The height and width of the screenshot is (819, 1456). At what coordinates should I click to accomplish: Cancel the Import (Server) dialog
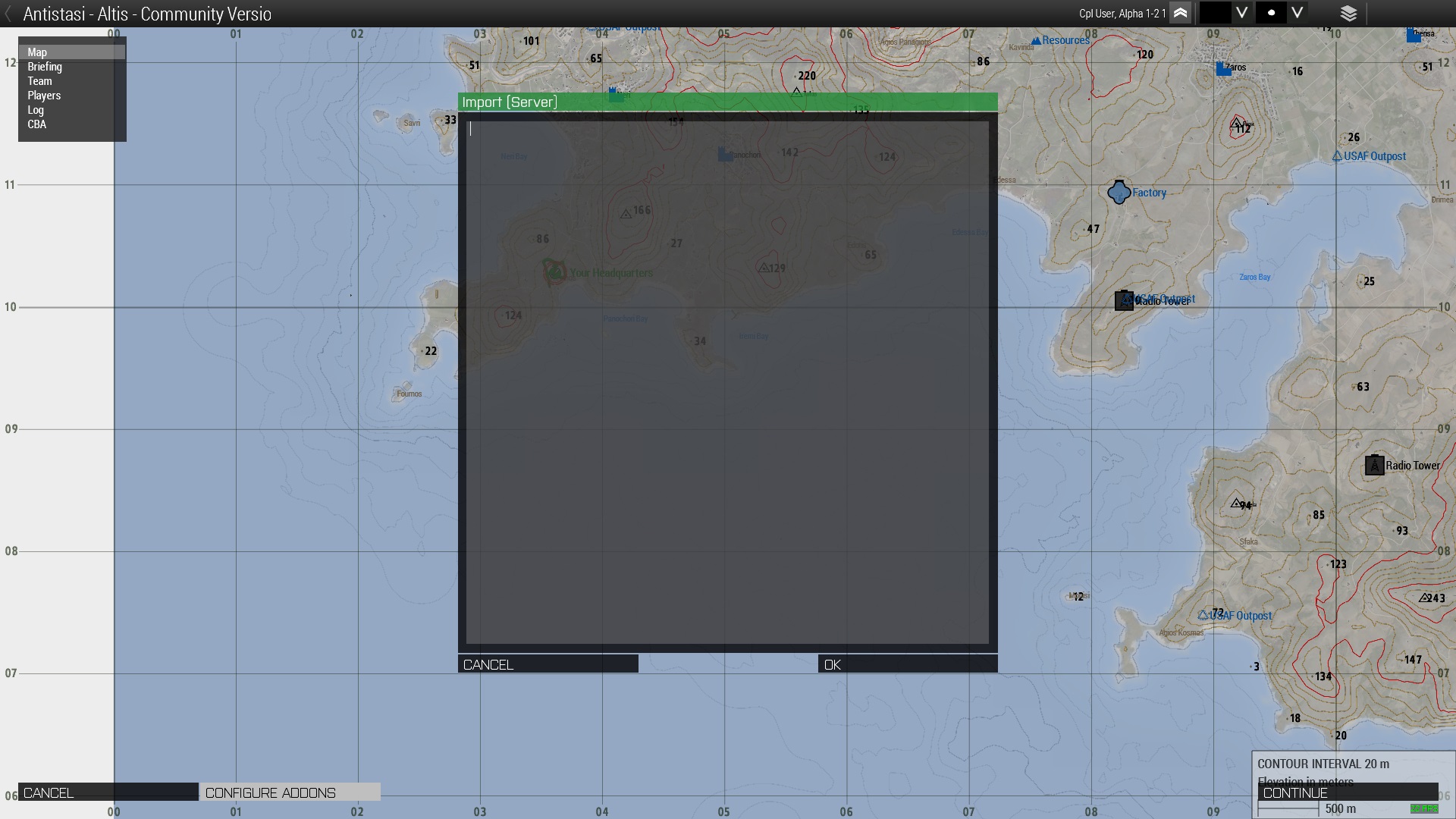pyautogui.click(x=548, y=664)
